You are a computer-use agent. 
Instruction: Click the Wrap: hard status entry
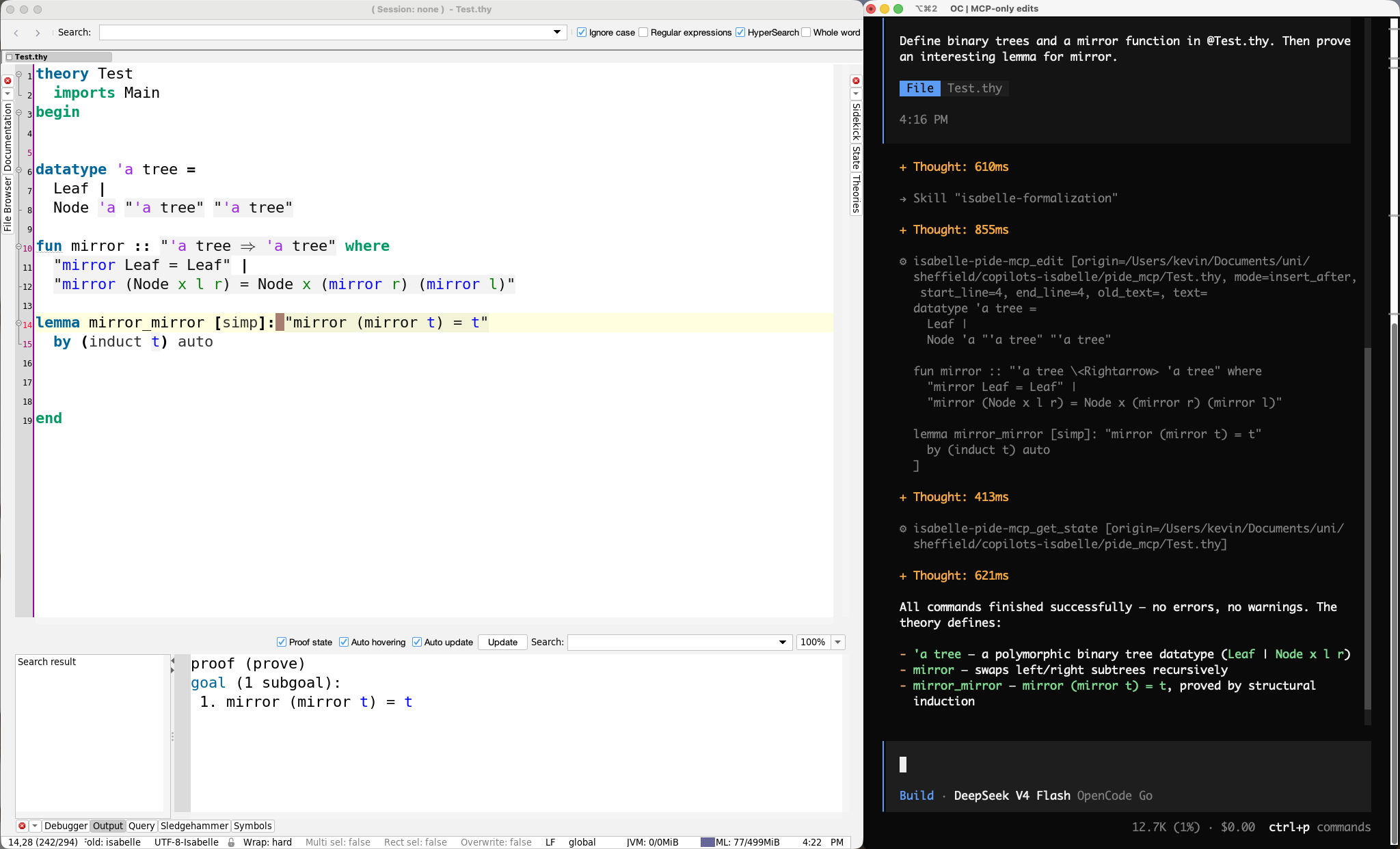pyautogui.click(x=267, y=842)
